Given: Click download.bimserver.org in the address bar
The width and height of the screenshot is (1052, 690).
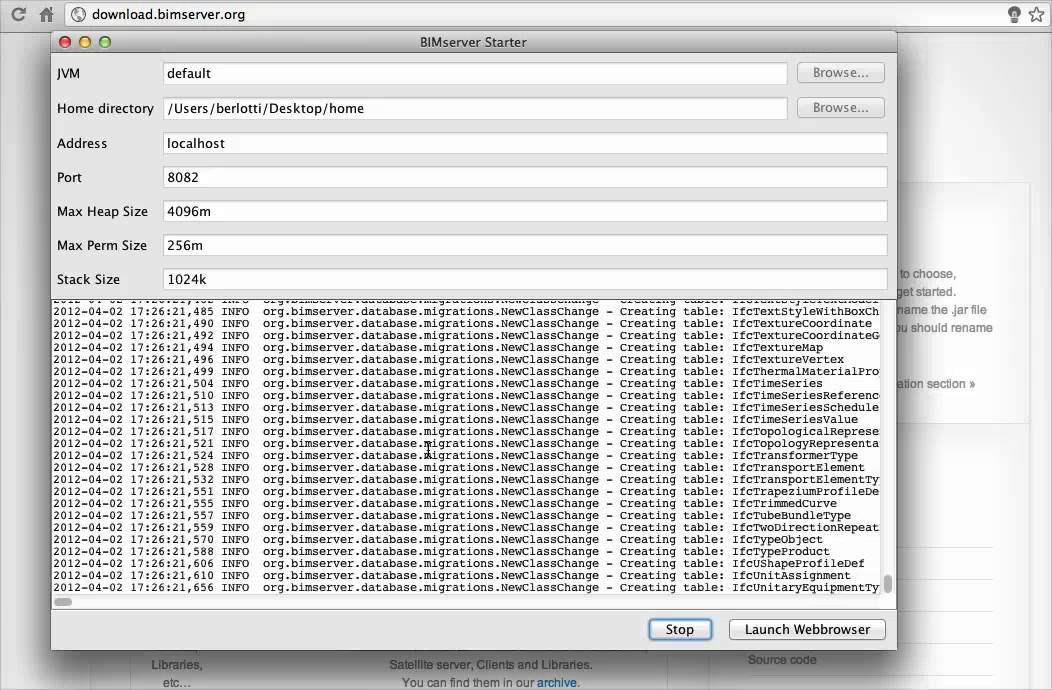Looking at the screenshot, I should coord(168,14).
